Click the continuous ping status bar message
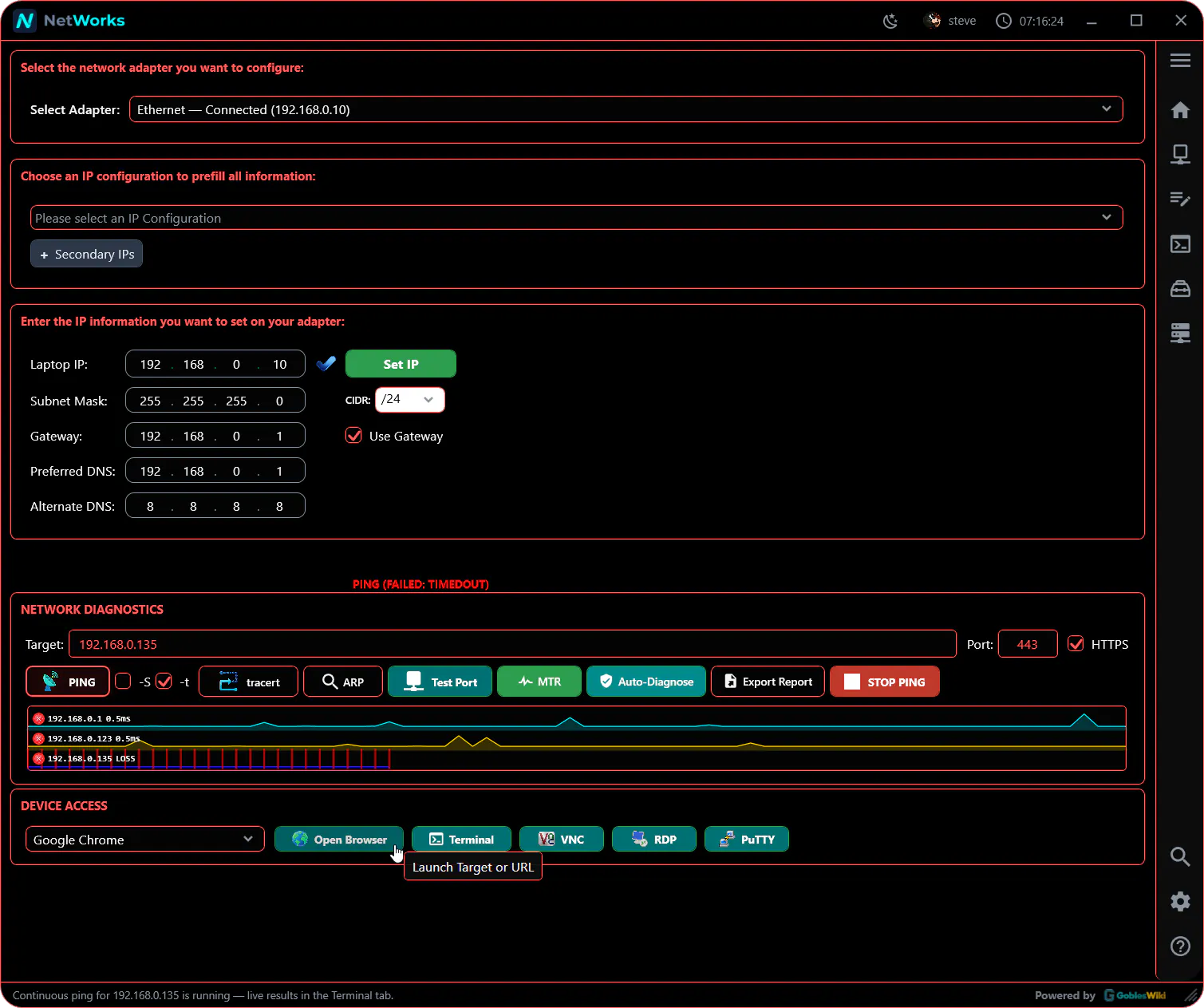The height and width of the screenshot is (1008, 1204). point(203,995)
